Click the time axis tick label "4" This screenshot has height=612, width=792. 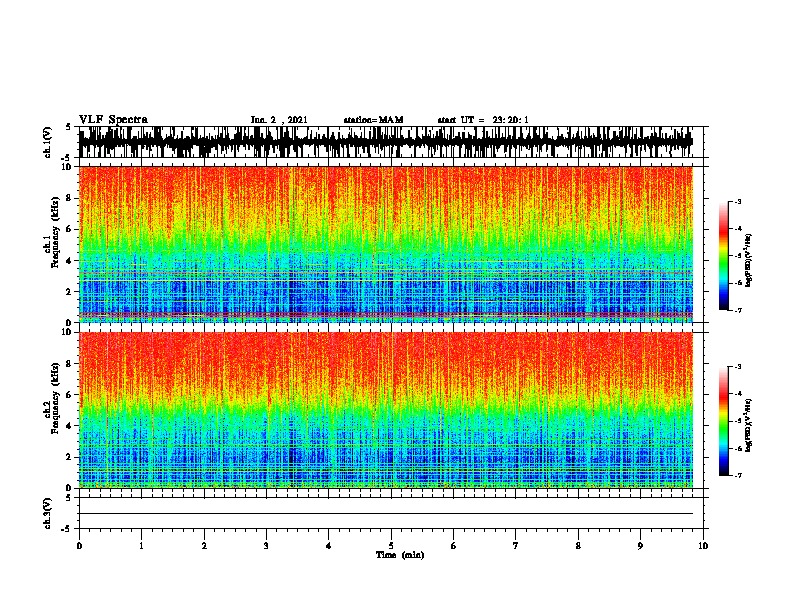click(329, 546)
